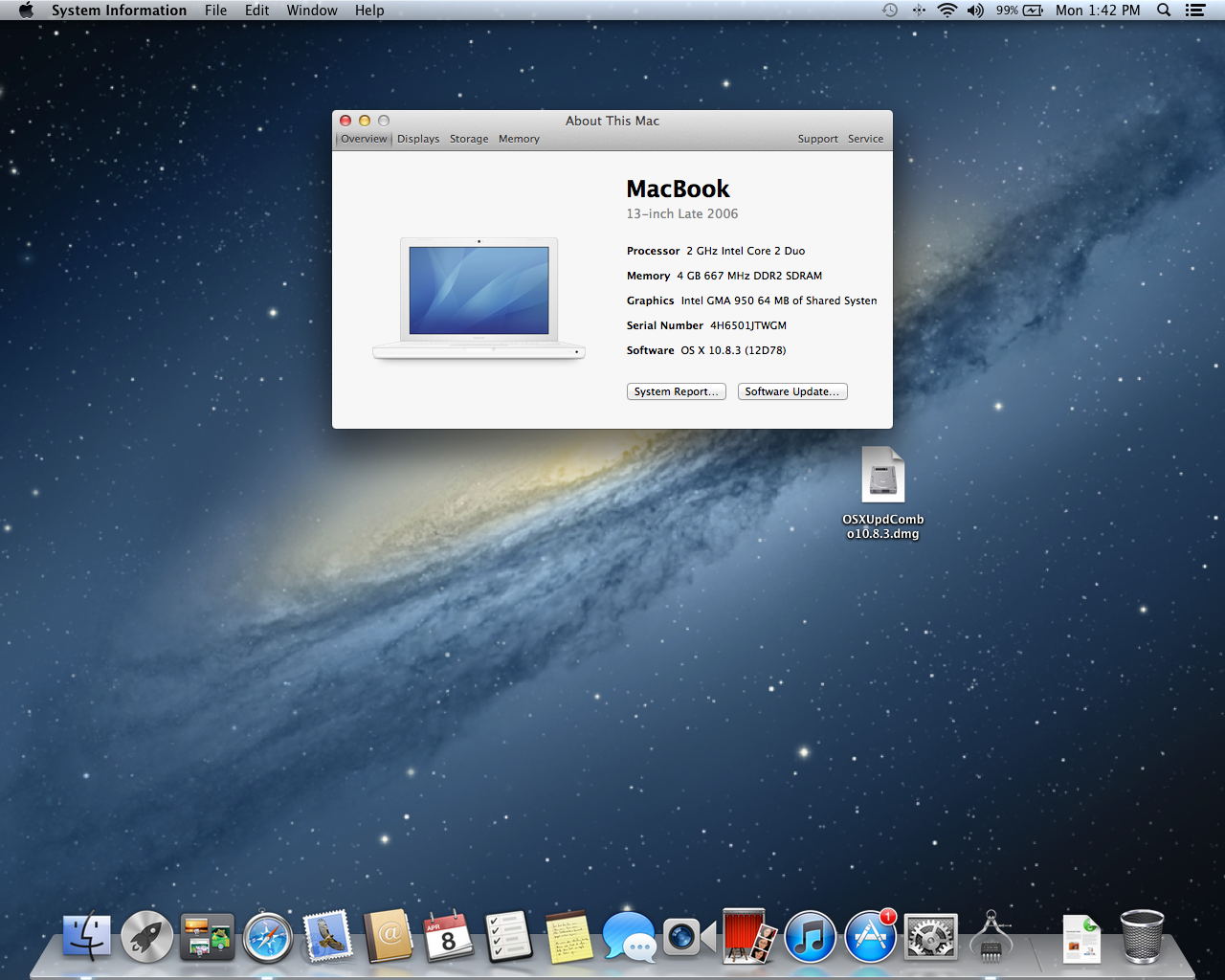Click the 4 GB 667 MHz DDR2 SDRAM text

point(749,276)
